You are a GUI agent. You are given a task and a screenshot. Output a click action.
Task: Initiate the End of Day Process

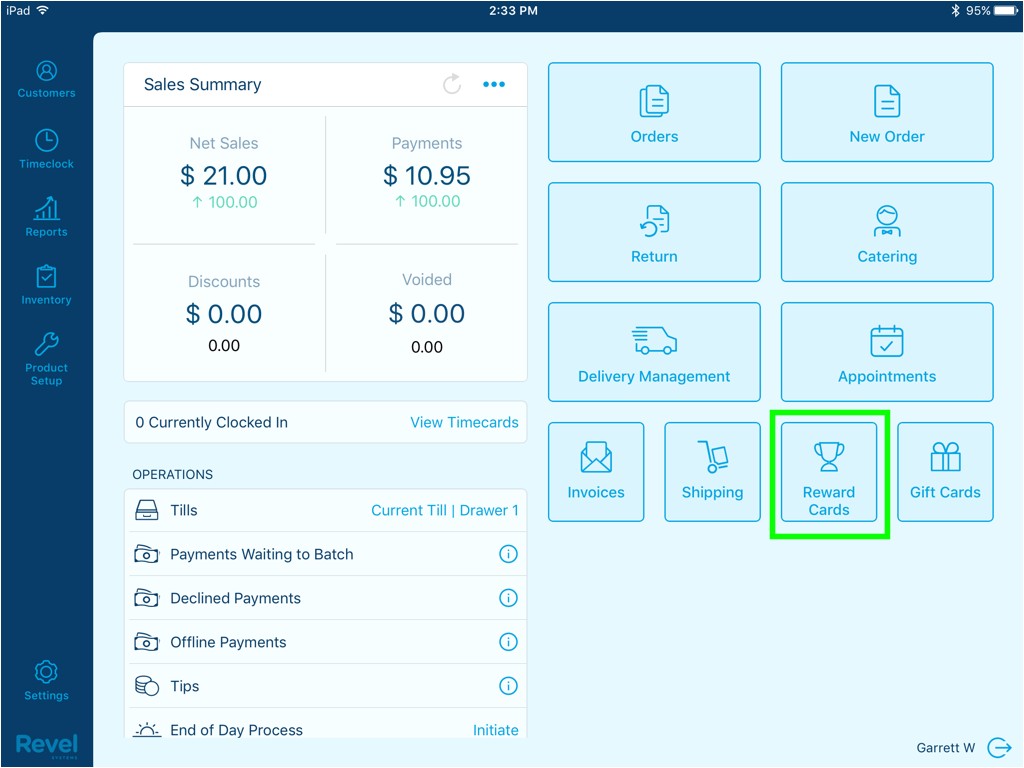tap(495, 730)
